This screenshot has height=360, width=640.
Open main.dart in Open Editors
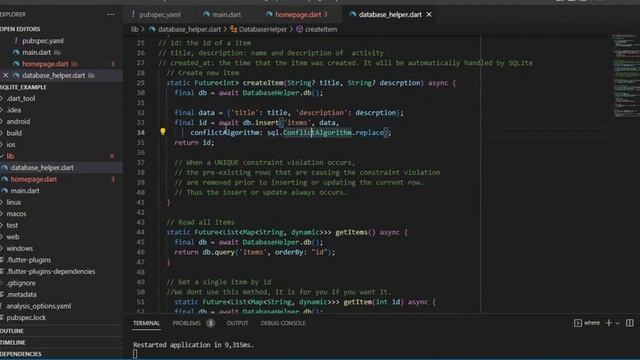coord(37,52)
